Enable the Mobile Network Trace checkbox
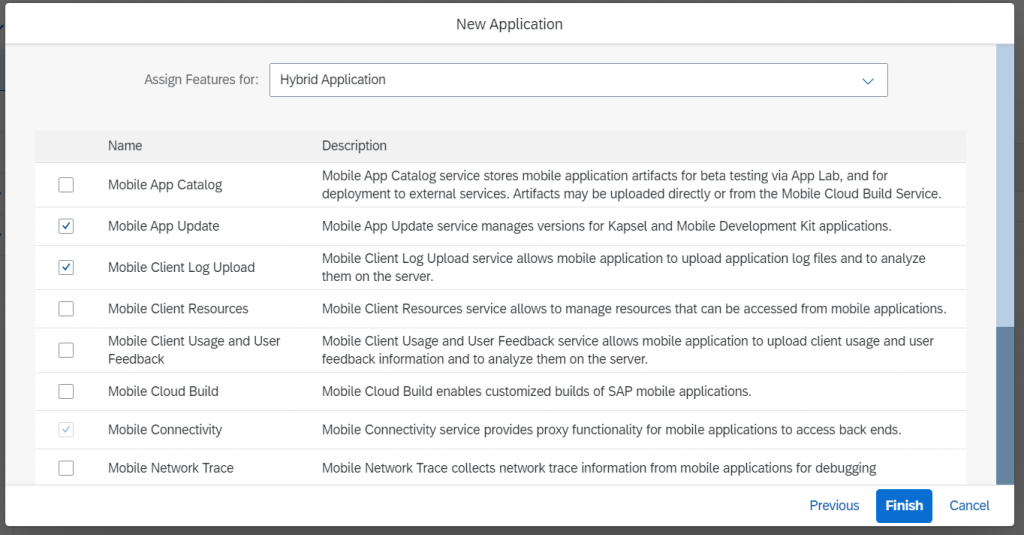Viewport: 1024px width, 535px height. coord(66,468)
